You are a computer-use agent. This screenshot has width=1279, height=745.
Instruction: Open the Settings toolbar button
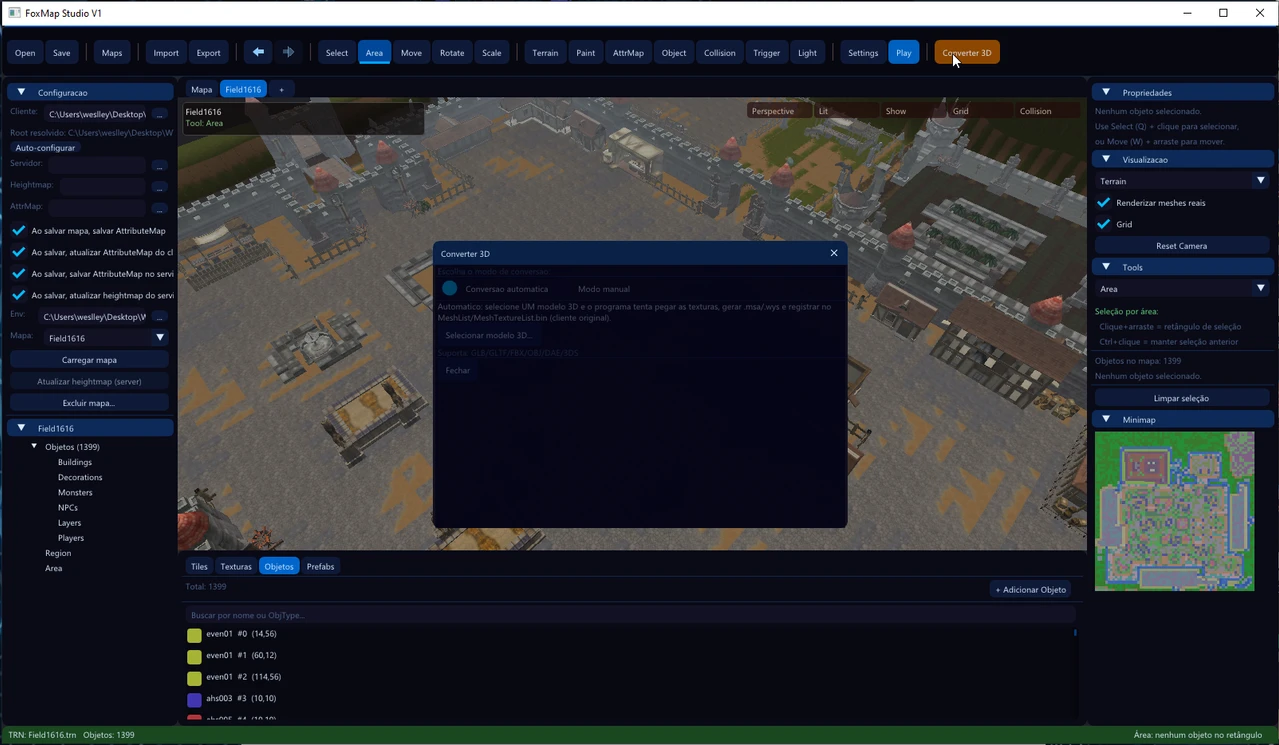[x=863, y=53]
